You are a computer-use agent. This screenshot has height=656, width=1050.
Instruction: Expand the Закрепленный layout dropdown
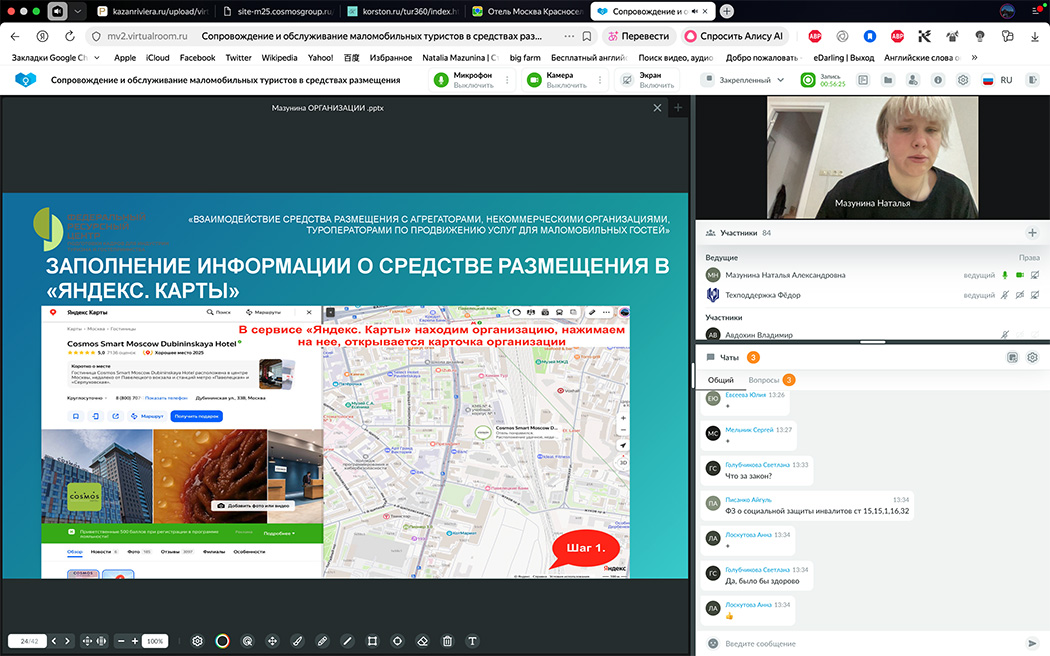pyautogui.click(x=743, y=80)
